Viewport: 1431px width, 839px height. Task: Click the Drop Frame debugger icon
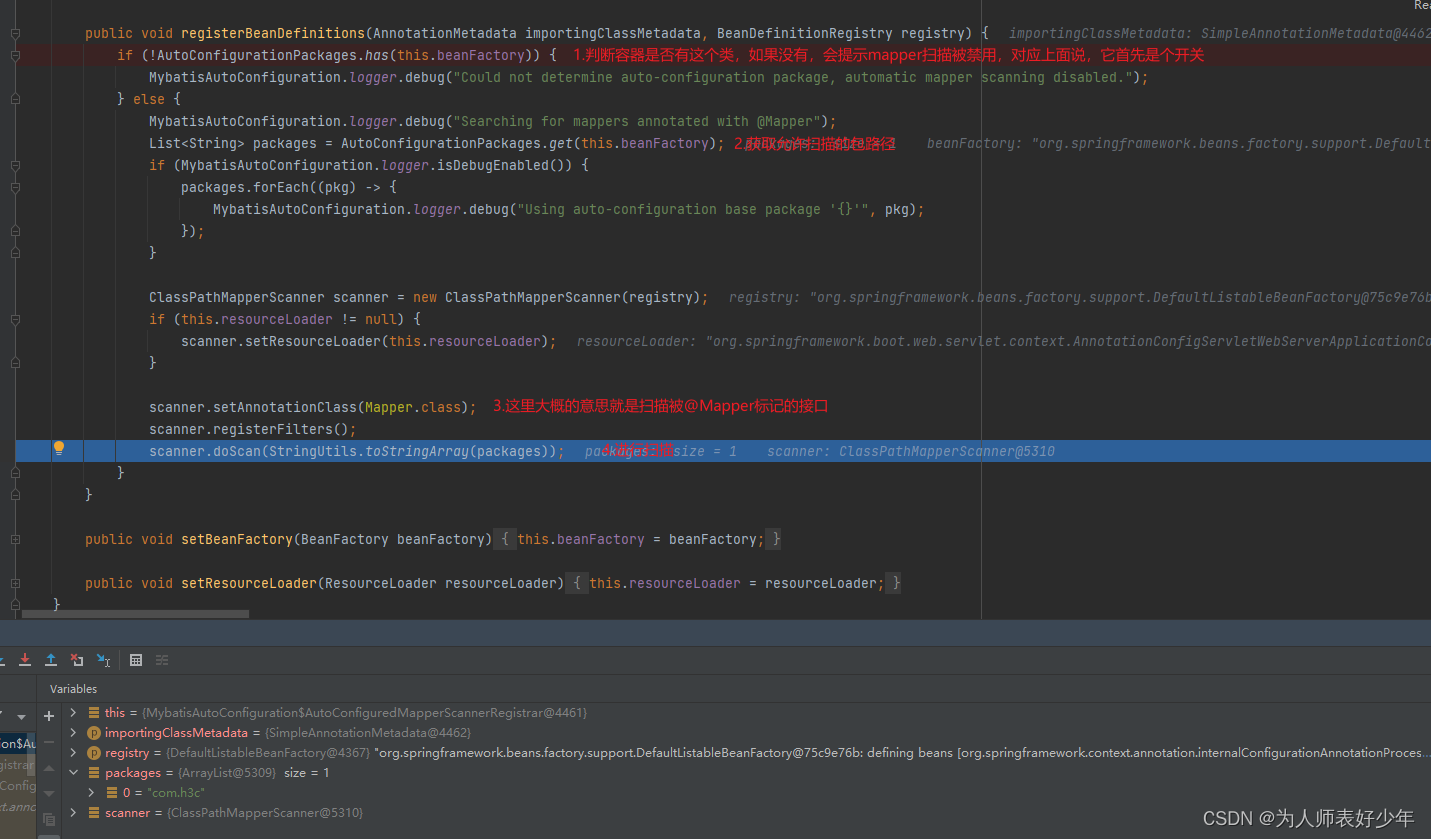pyautogui.click(x=77, y=660)
